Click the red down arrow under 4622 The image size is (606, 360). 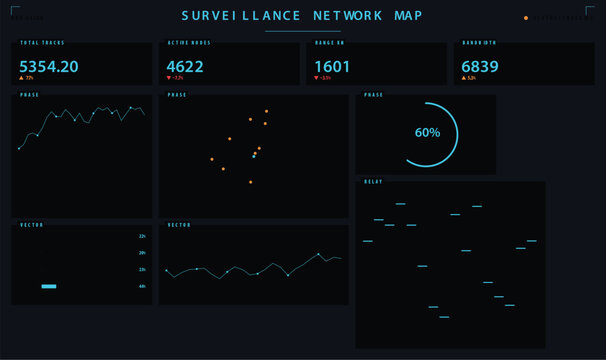tap(169, 78)
